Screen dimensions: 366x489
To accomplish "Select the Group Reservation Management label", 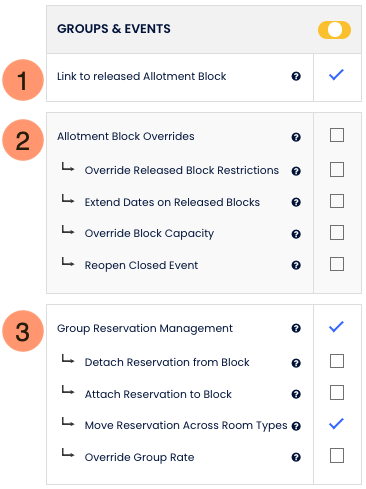I will click(x=145, y=328).
